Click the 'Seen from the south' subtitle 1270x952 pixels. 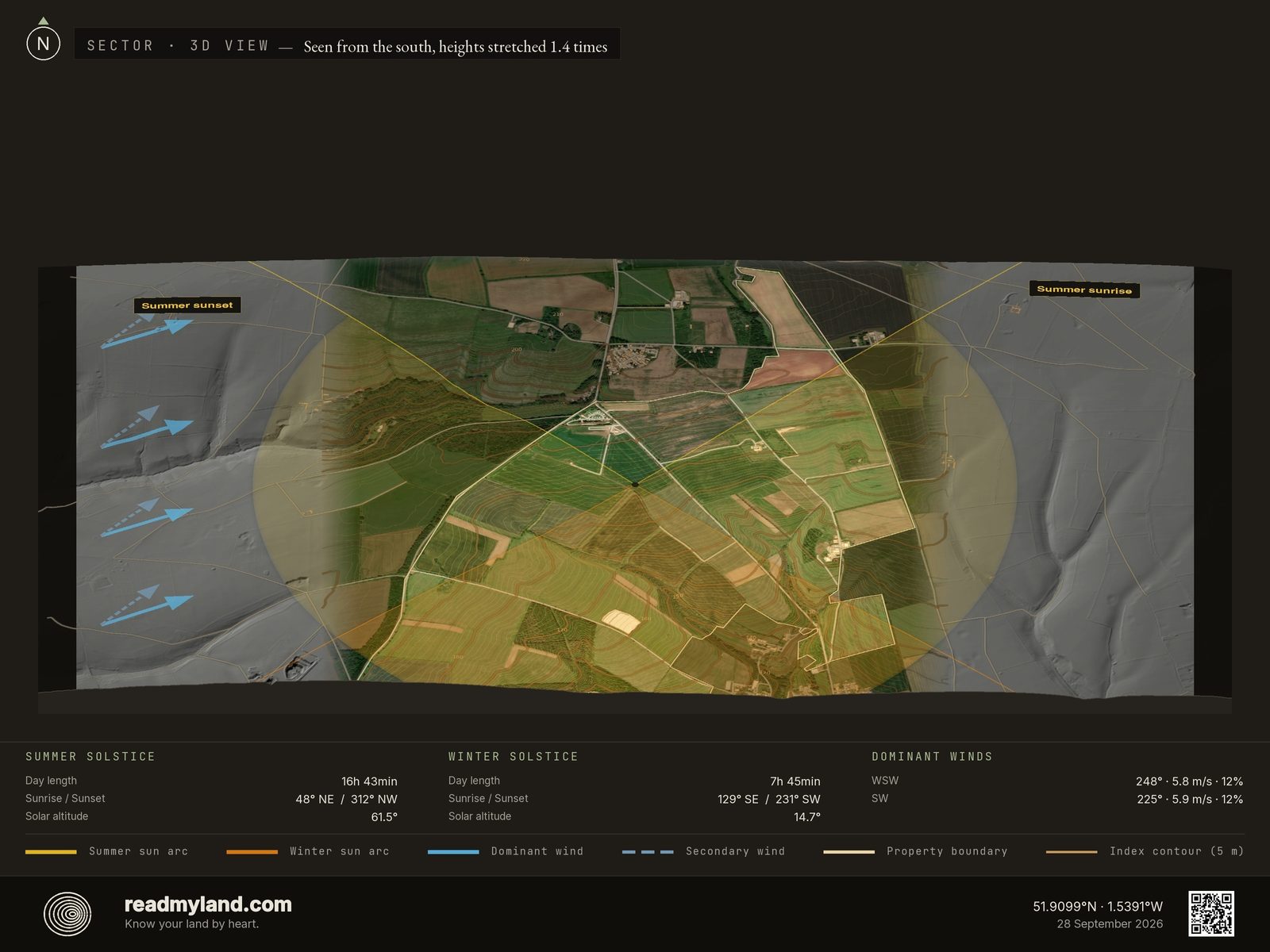(x=455, y=47)
